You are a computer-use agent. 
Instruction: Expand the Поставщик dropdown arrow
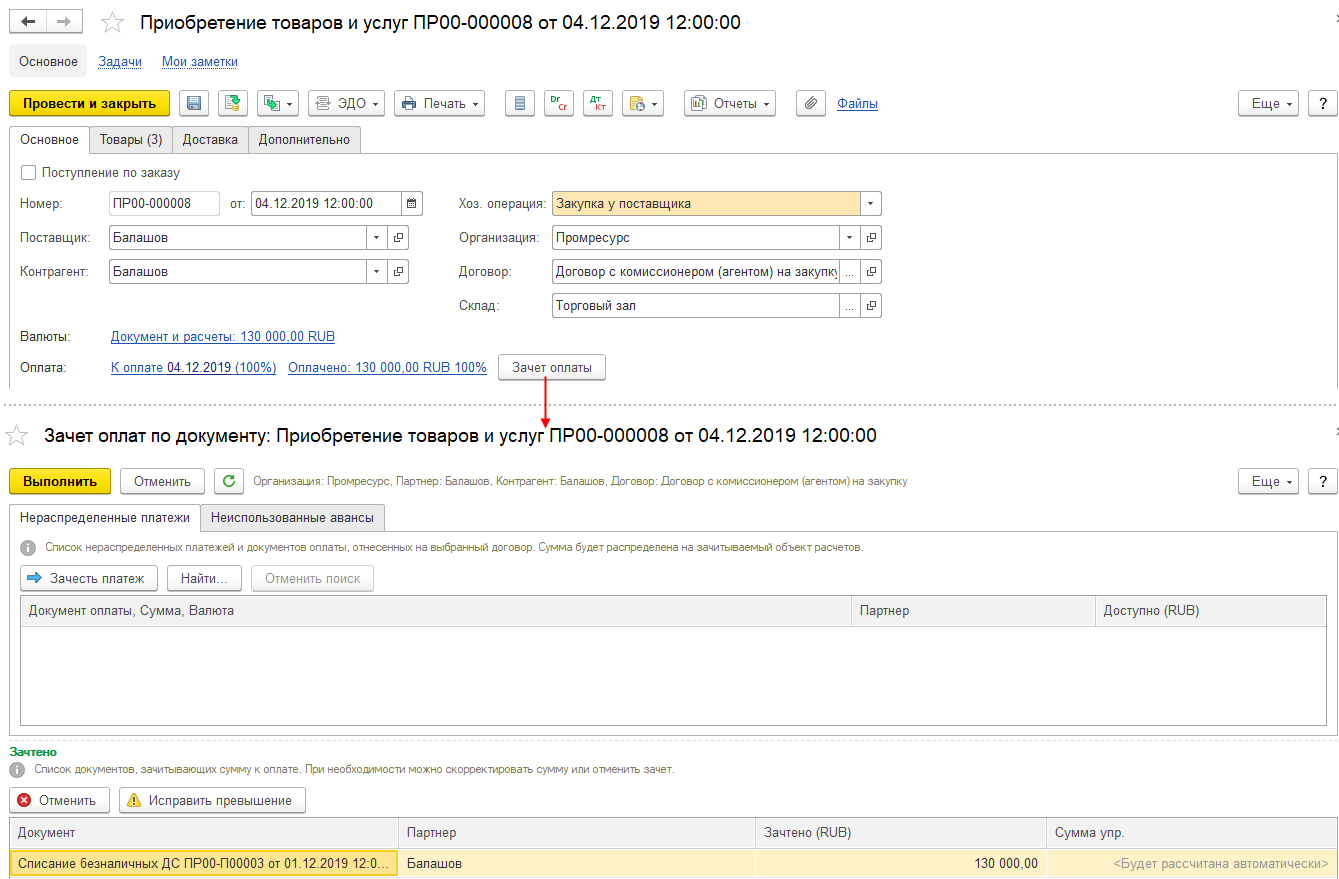point(377,237)
